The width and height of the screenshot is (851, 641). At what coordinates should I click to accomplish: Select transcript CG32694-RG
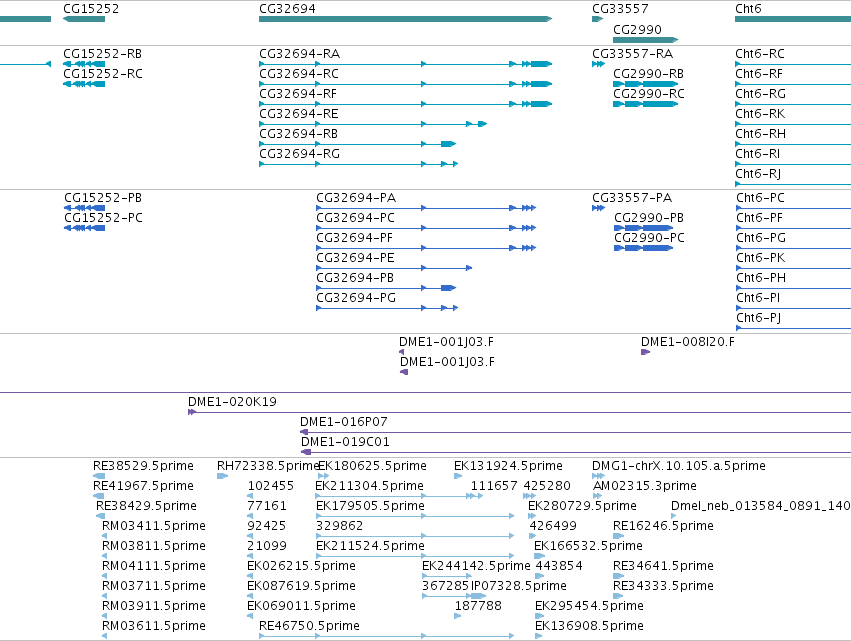point(300,154)
